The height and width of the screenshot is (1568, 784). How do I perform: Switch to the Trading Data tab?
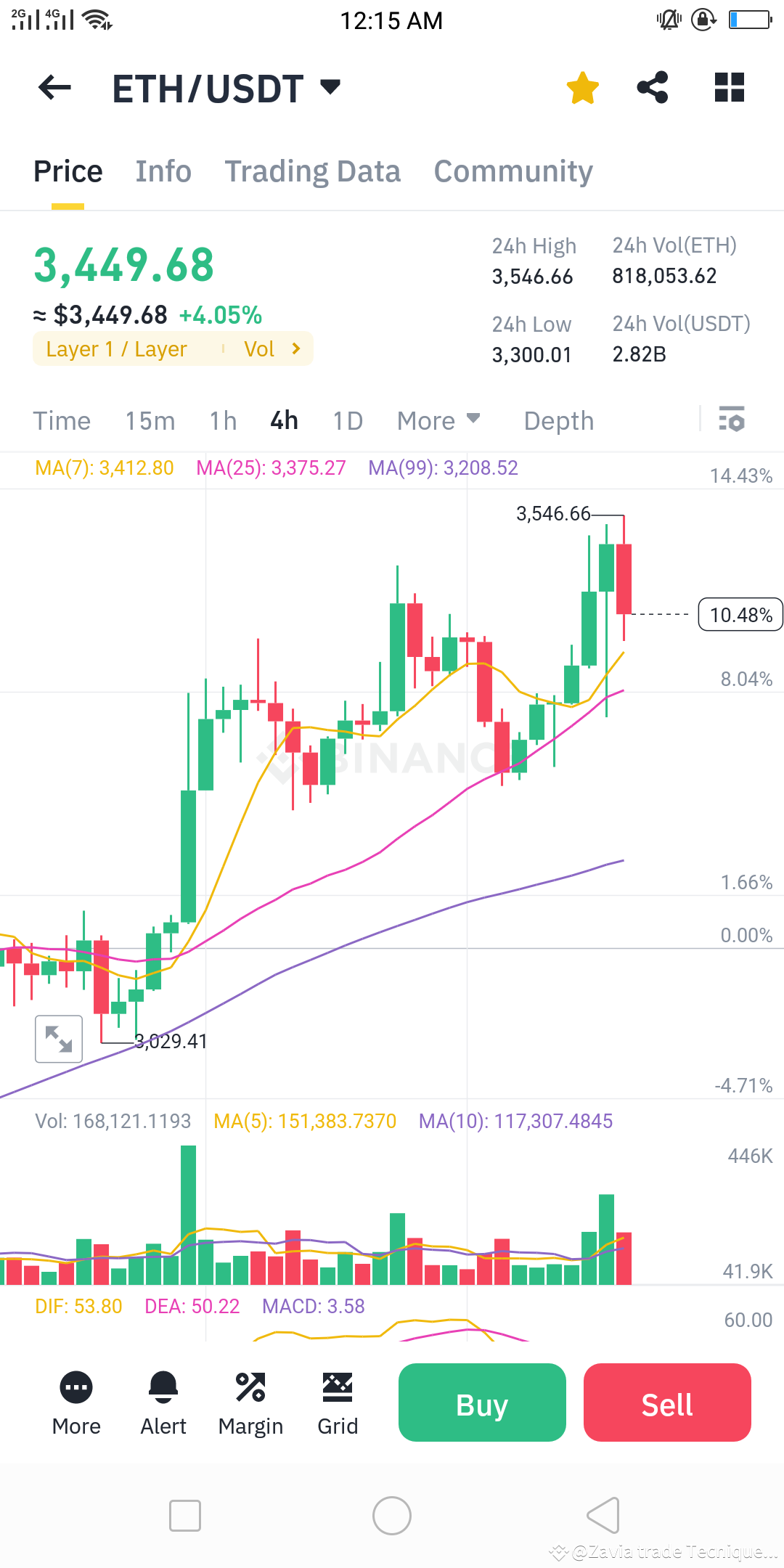coord(312,171)
